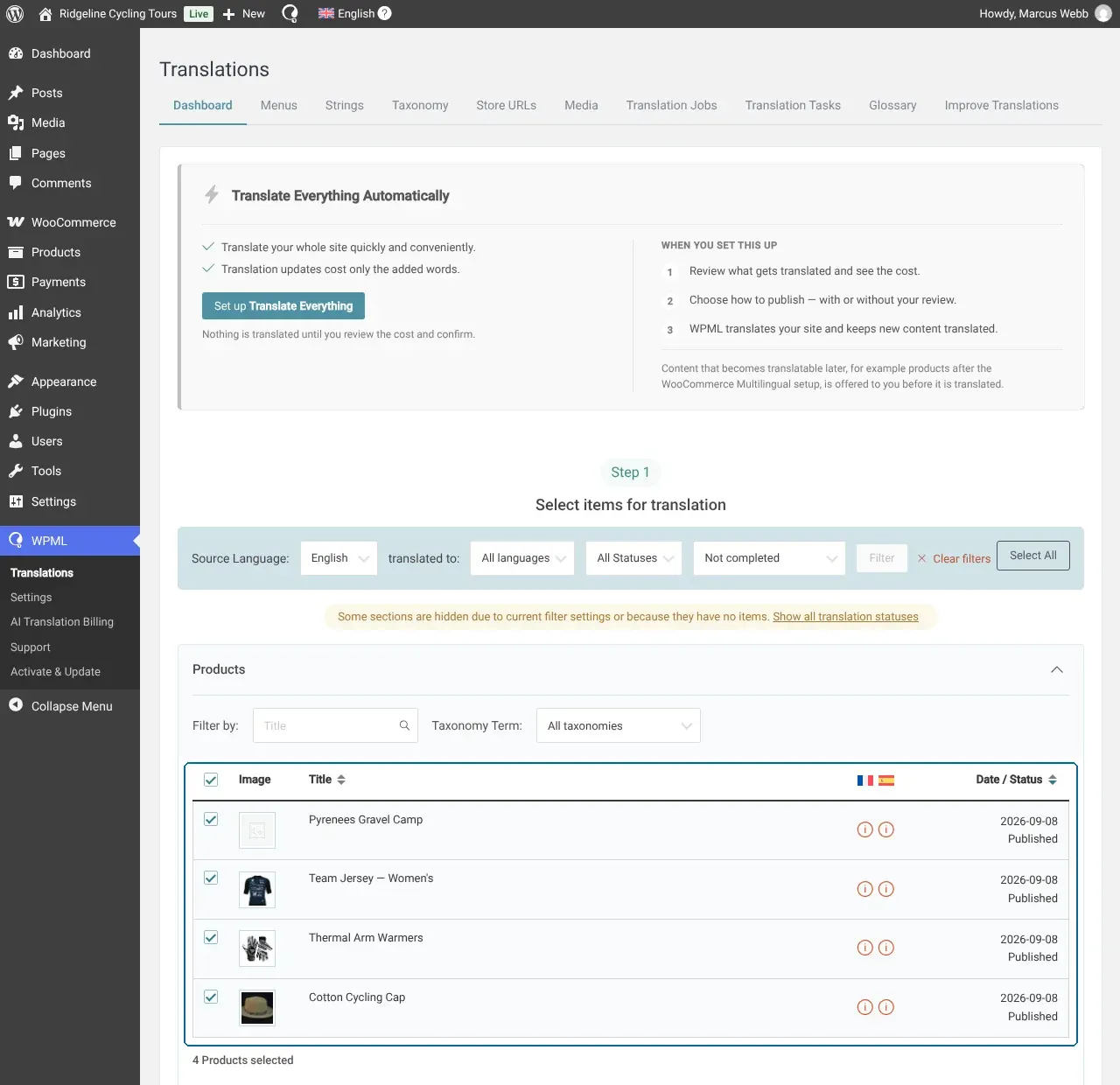
Task: Click the Title filter input field
Action: click(x=335, y=725)
